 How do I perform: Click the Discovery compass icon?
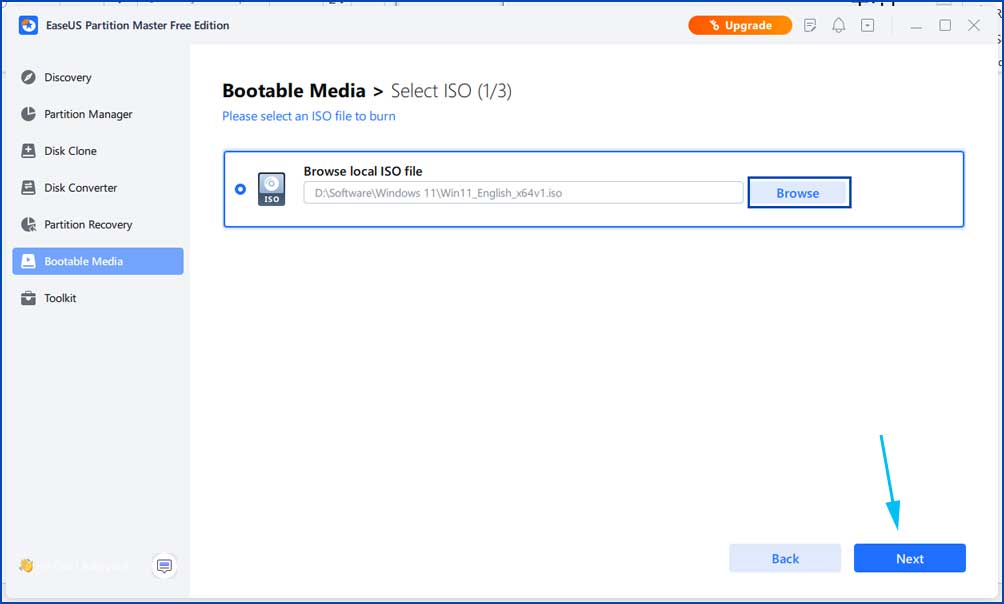pos(28,78)
